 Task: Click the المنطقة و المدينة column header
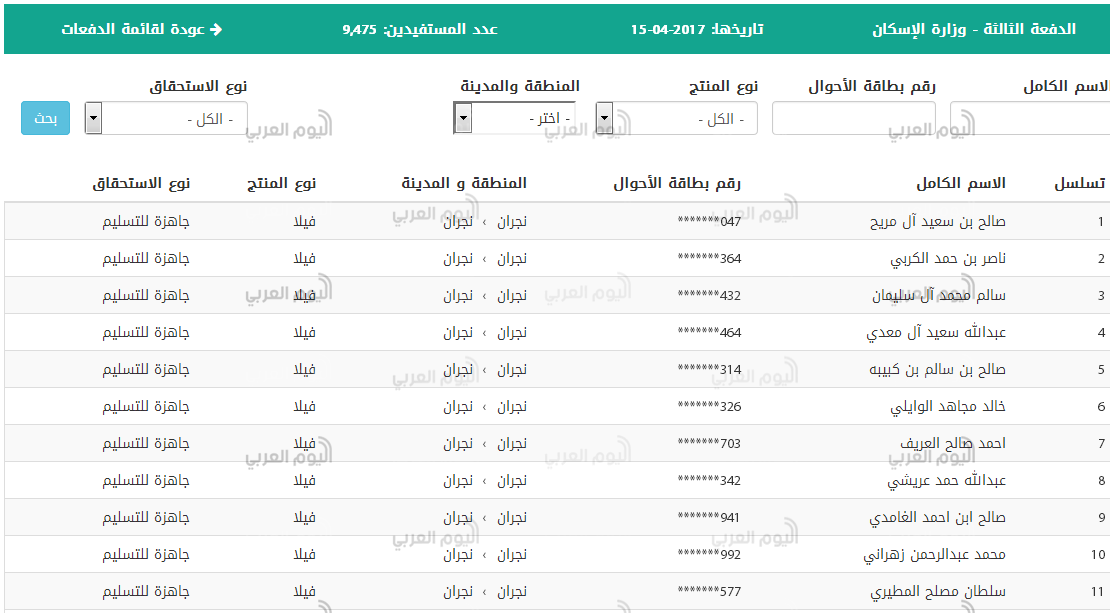click(x=464, y=184)
